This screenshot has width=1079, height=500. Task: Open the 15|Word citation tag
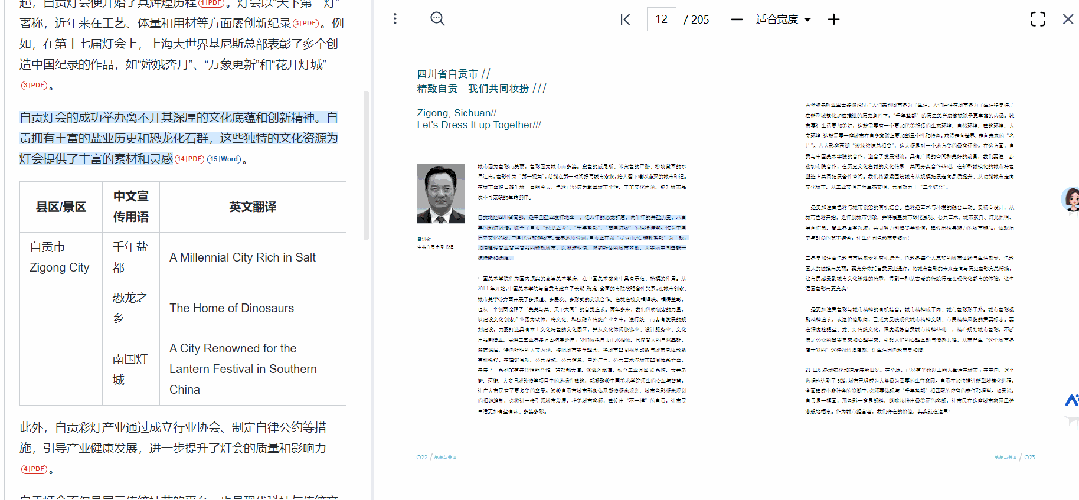(x=224, y=160)
